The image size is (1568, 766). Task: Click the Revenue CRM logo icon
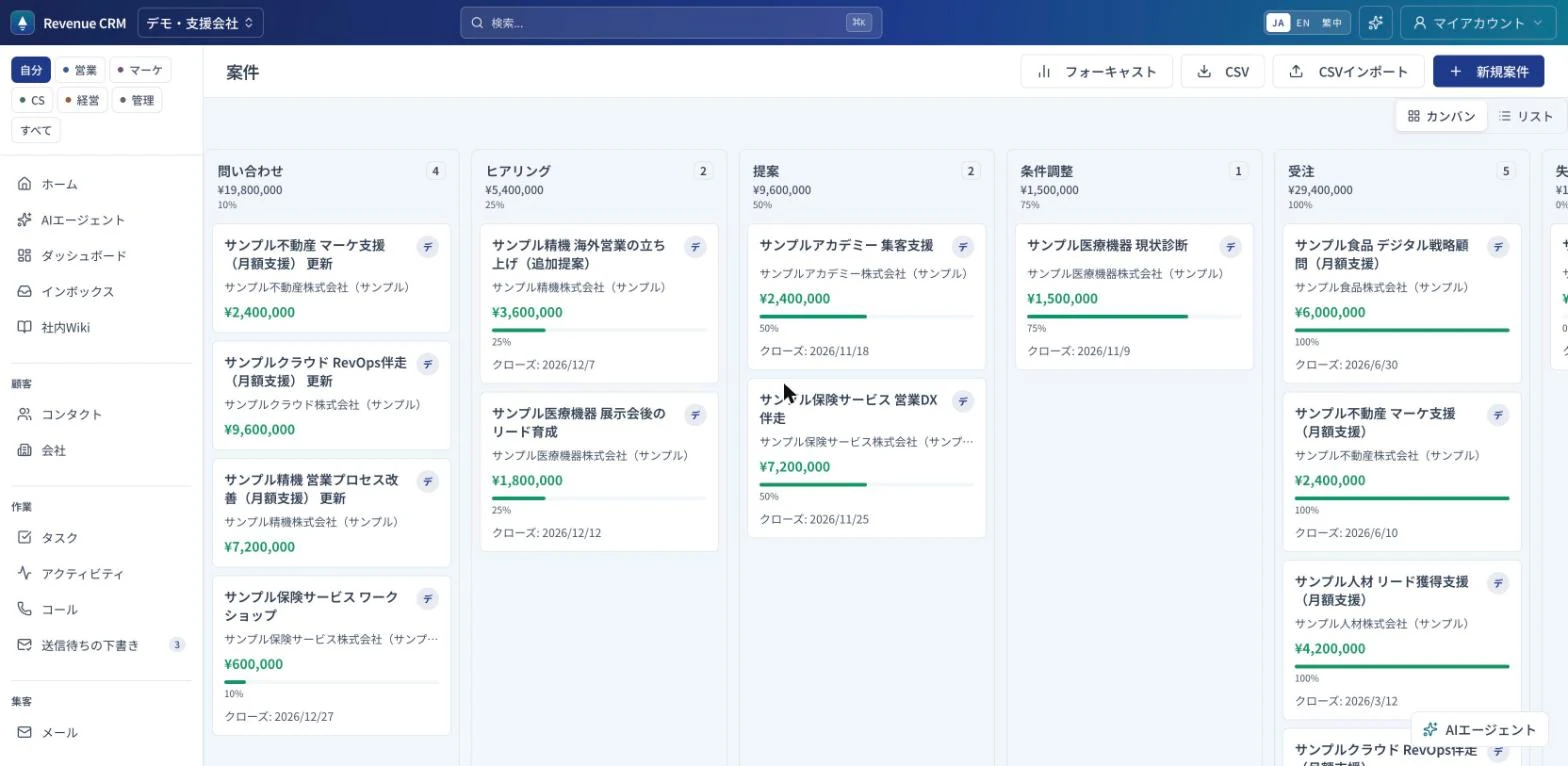click(x=22, y=22)
